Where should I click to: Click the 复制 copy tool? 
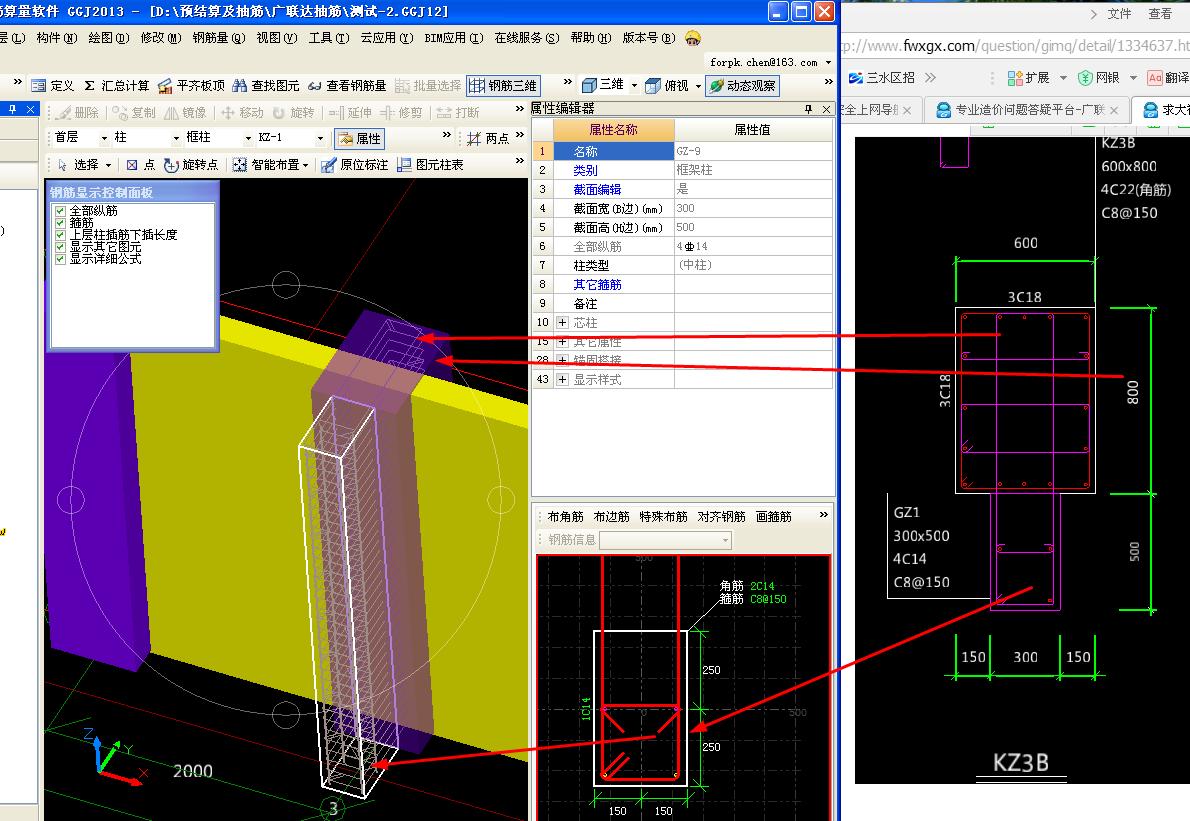point(134,112)
